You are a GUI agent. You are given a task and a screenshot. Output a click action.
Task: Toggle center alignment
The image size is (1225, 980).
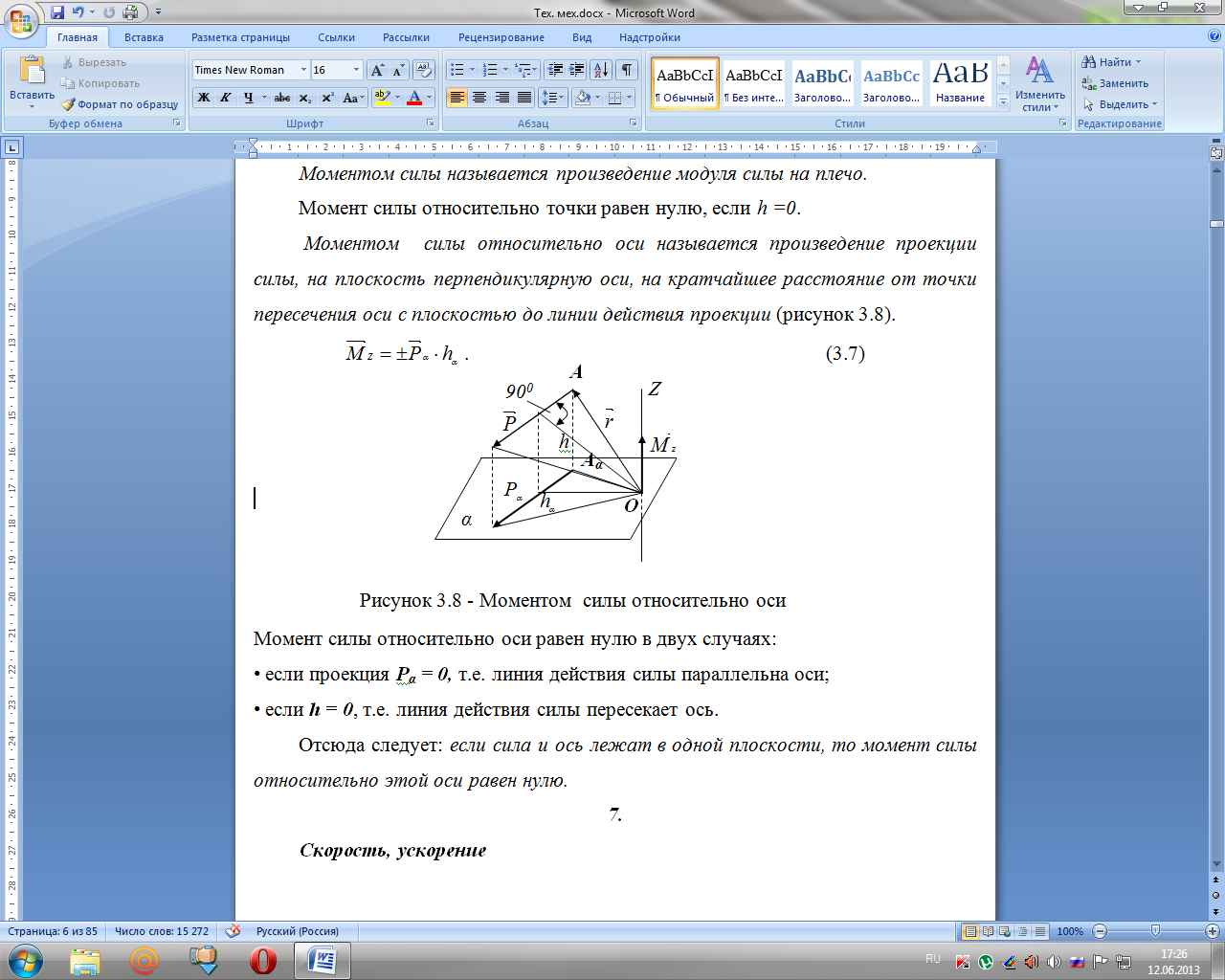pos(479,98)
